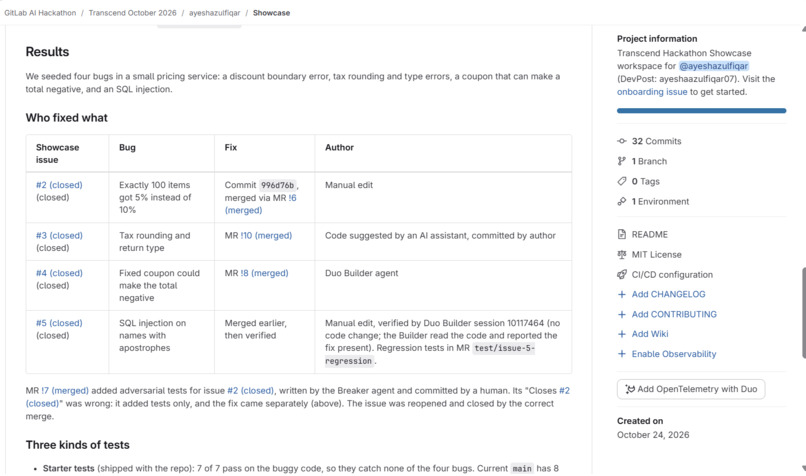Click the environment icon beside 1 Environment
Viewport: 806px width, 476px height.
(621, 201)
